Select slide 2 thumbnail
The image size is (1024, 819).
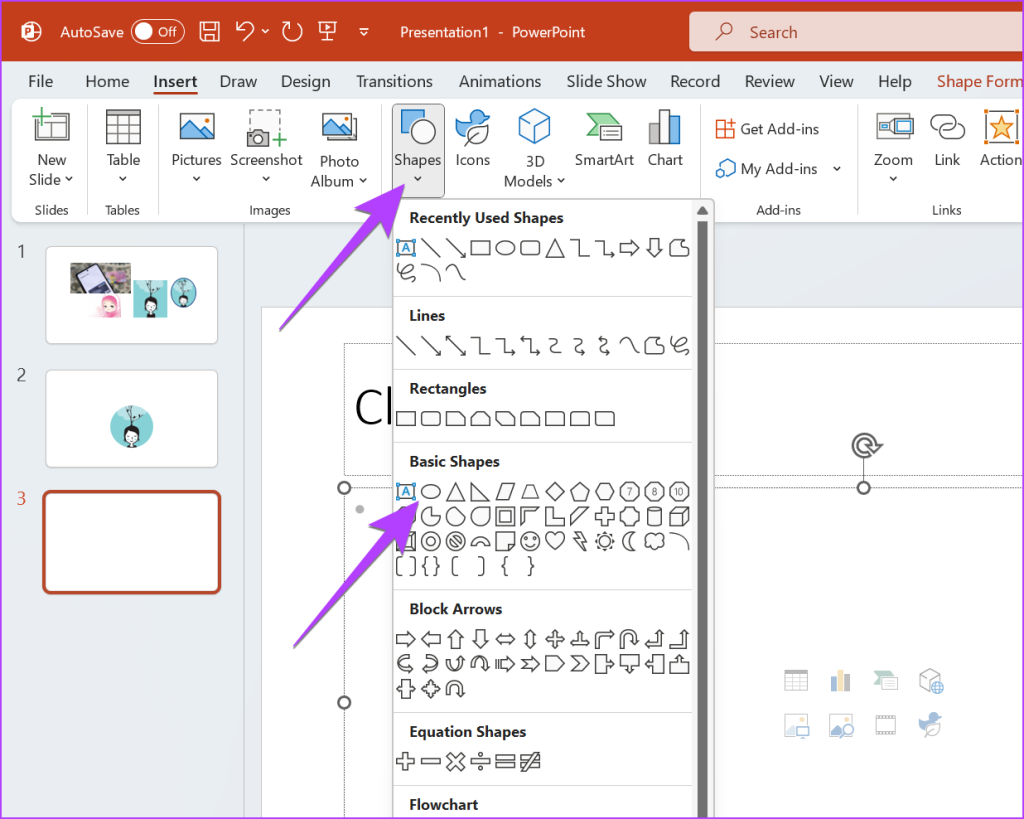pyautogui.click(x=131, y=419)
